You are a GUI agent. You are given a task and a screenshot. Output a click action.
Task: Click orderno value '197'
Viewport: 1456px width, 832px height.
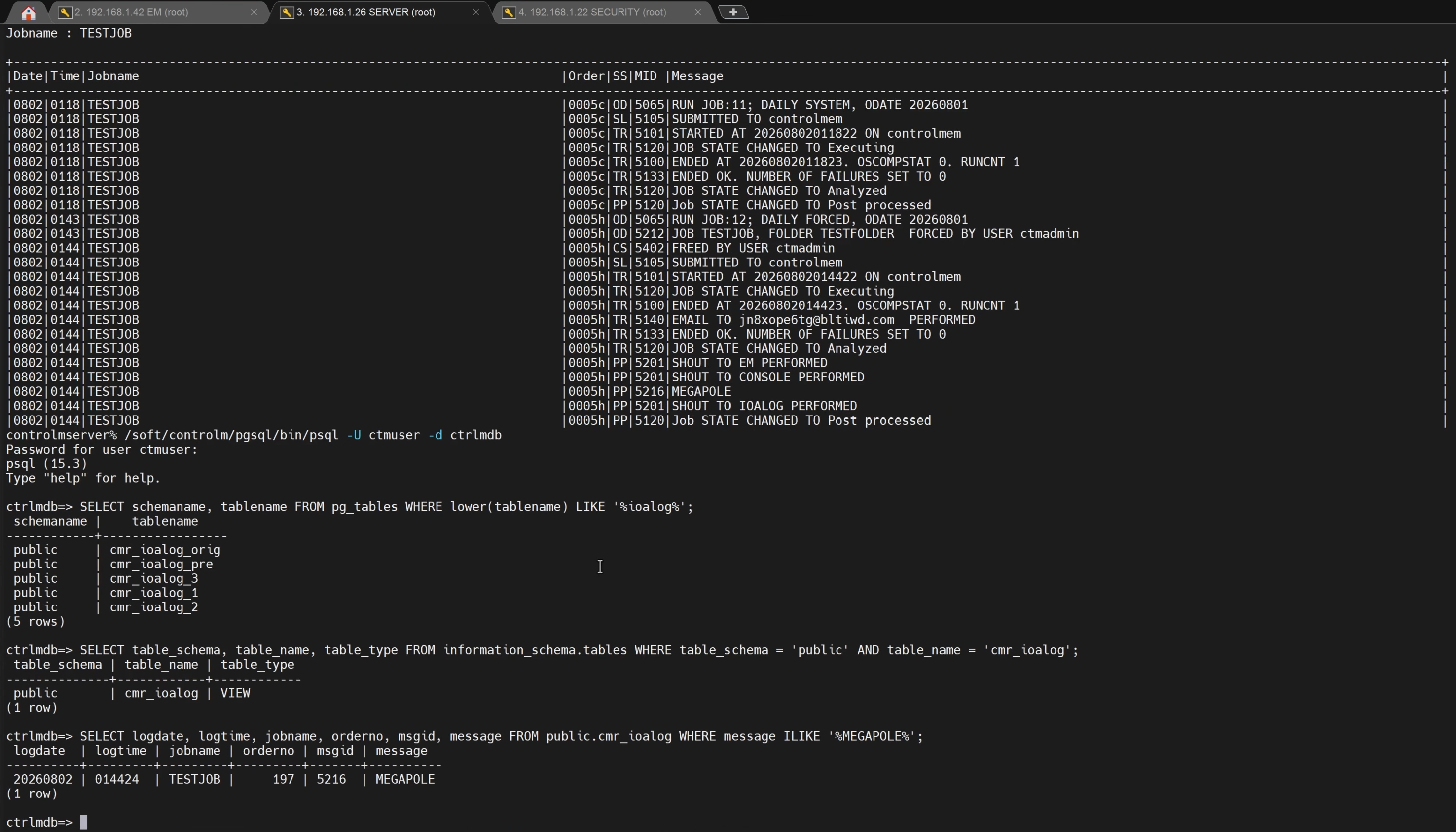tap(283, 779)
